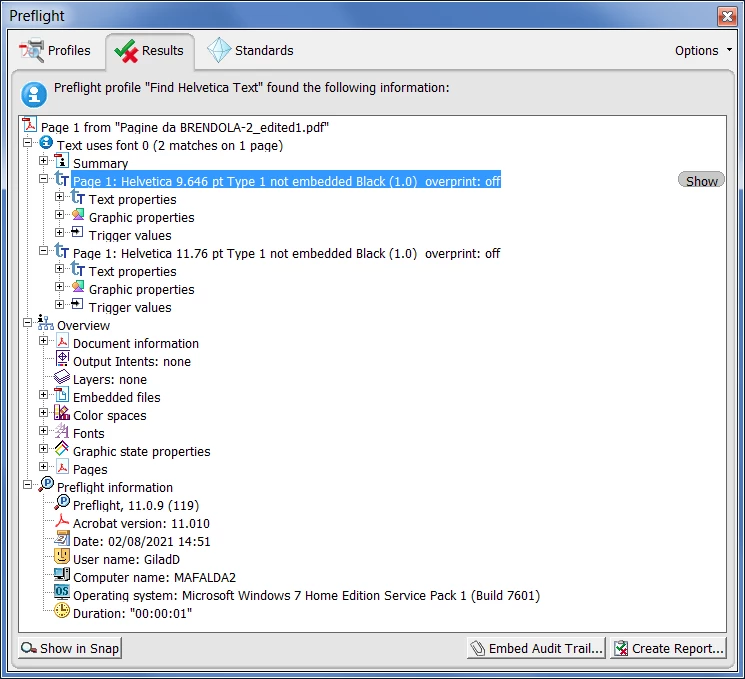Expand the Fonts node
The width and height of the screenshot is (745, 679).
click(43, 430)
